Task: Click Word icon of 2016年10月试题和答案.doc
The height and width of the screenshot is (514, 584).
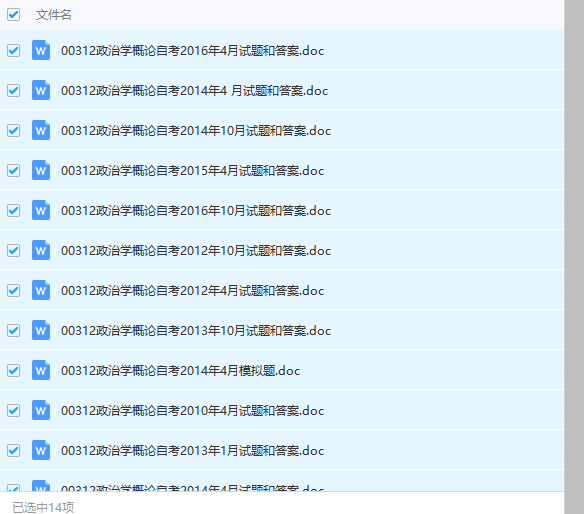Action: coord(41,210)
